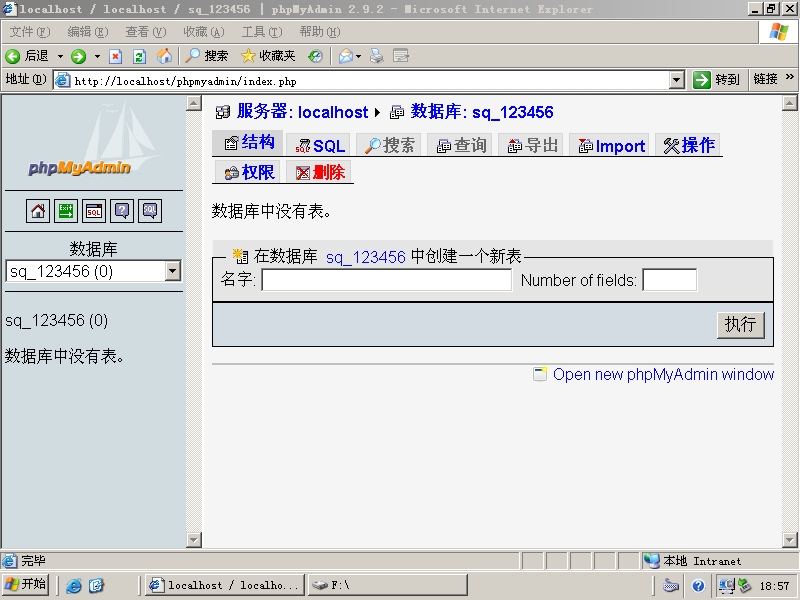Open the 数据库: sq_123456 breadcrumb link
The height and width of the screenshot is (600, 800).
(482, 112)
